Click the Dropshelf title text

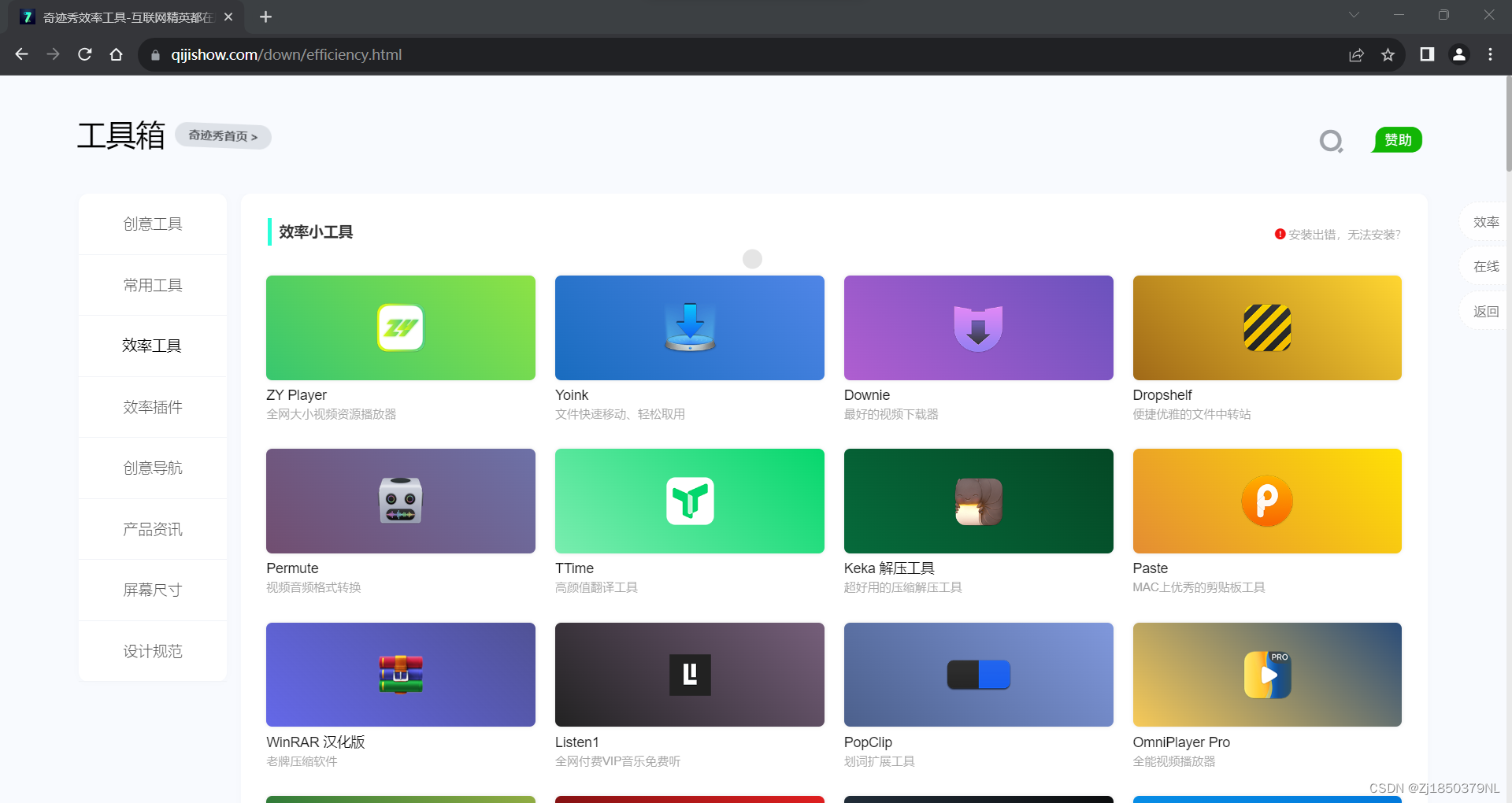[1162, 395]
